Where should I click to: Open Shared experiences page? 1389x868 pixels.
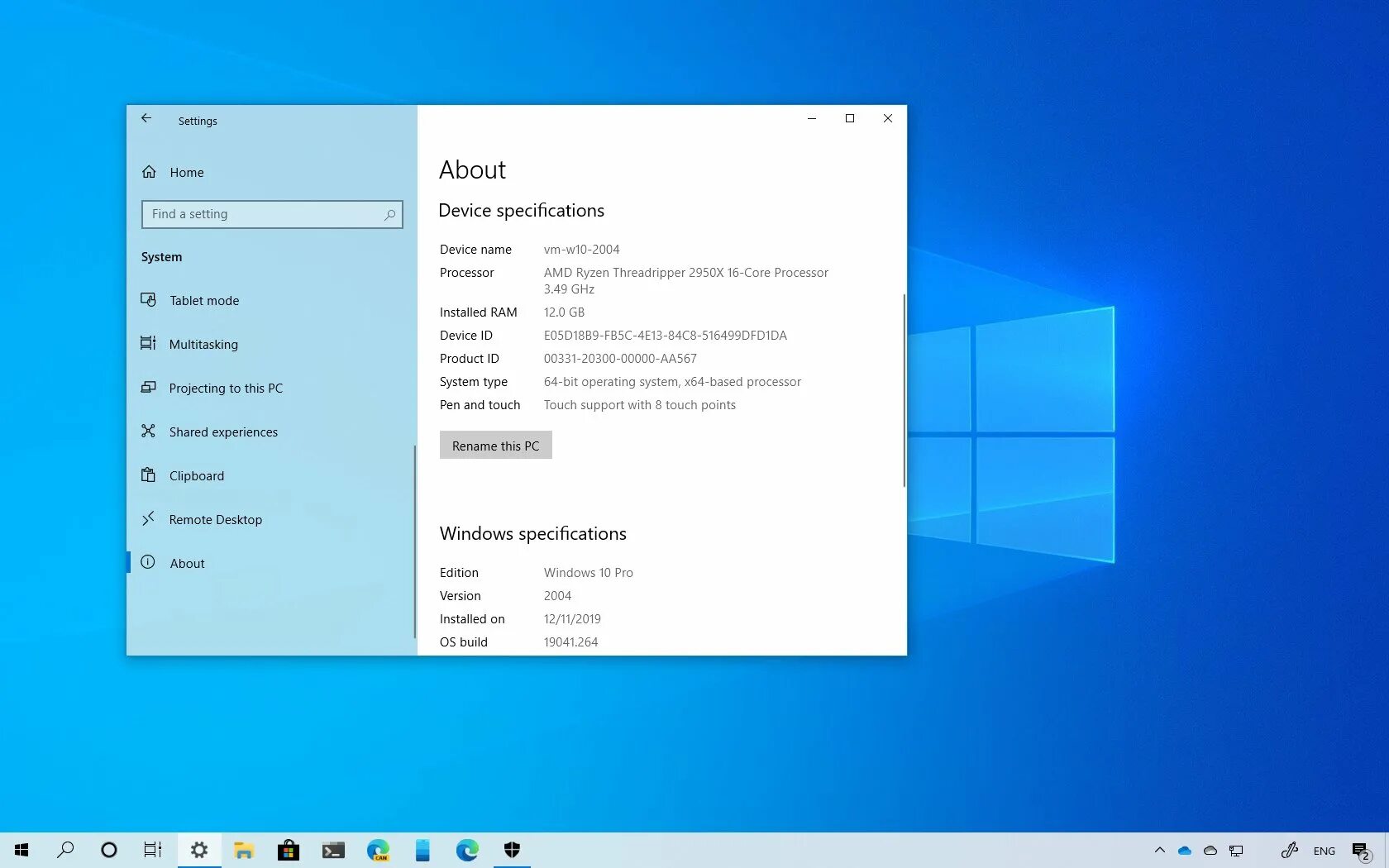pyautogui.click(x=223, y=432)
